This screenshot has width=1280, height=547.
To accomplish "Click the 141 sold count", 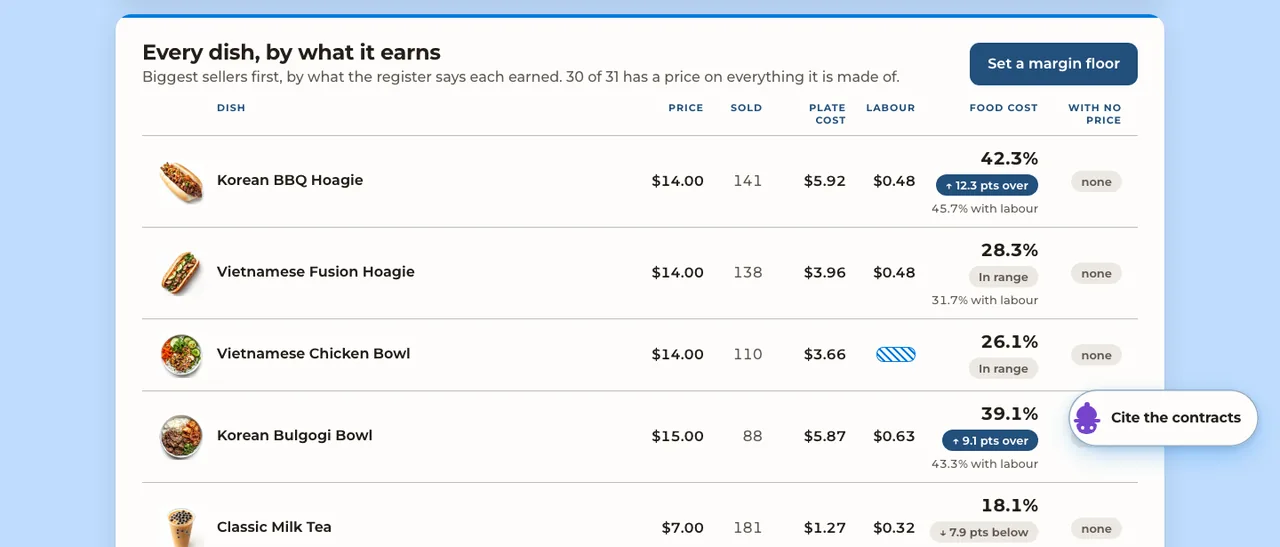I will pos(748,181).
